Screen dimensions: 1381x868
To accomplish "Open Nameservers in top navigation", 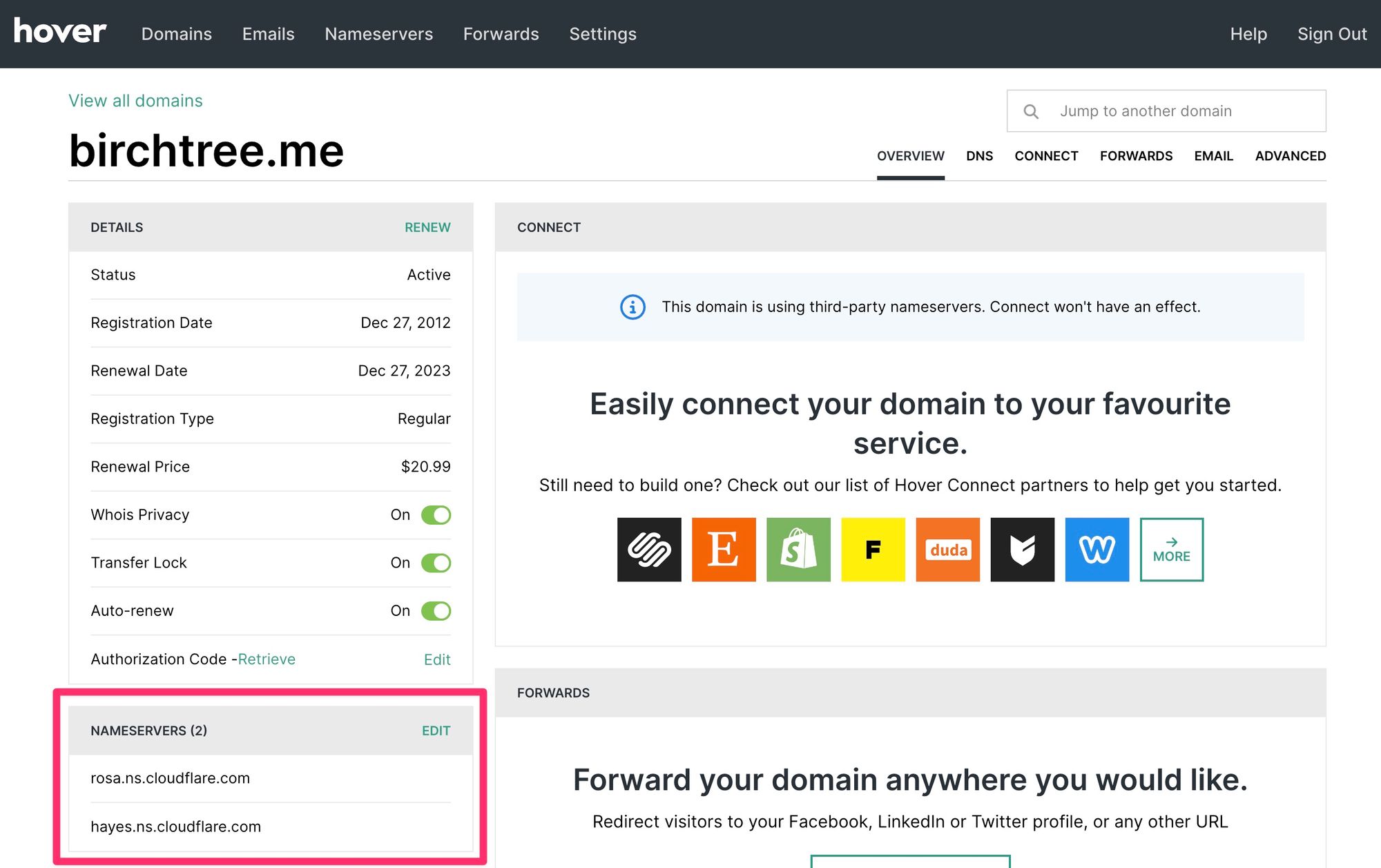I will tap(378, 34).
